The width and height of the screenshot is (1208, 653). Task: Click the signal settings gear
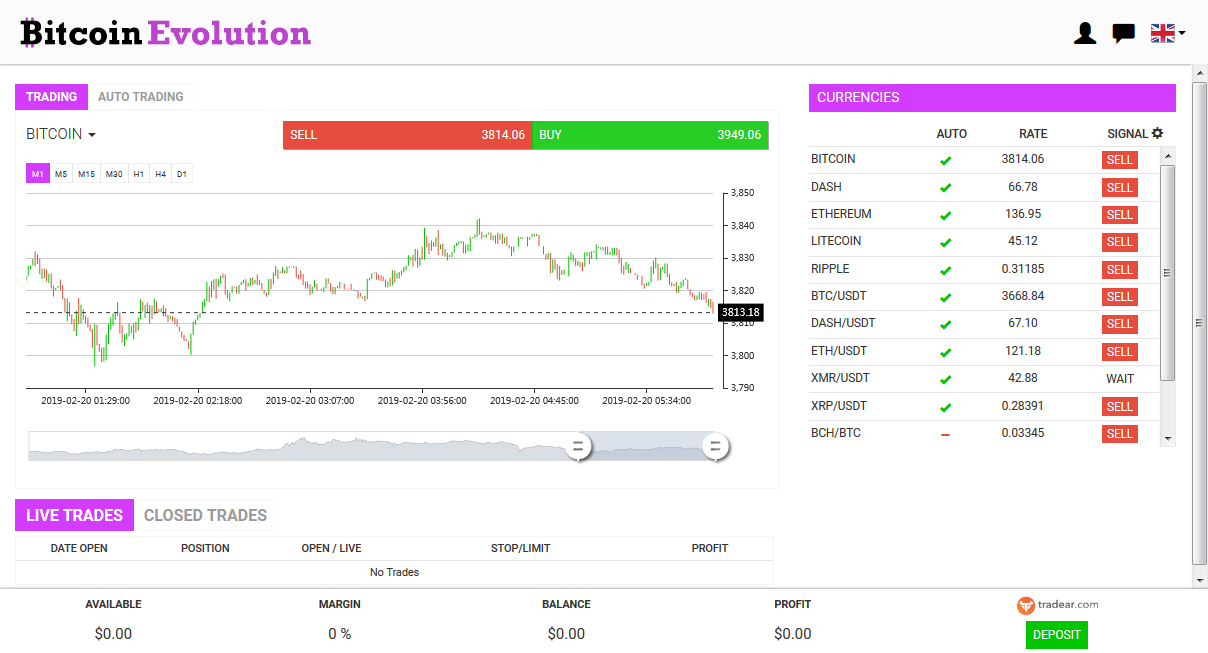coord(1158,132)
